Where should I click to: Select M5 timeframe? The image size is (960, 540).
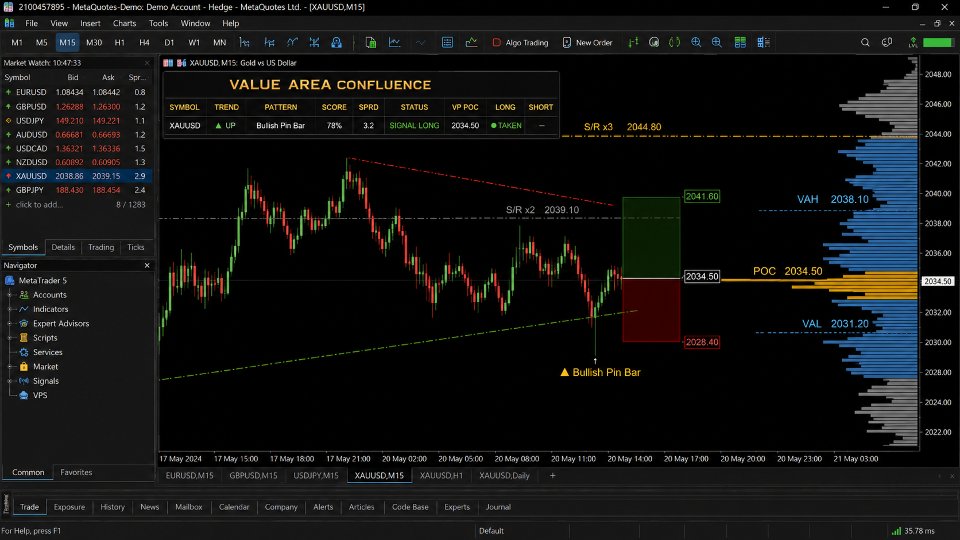tap(41, 42)
